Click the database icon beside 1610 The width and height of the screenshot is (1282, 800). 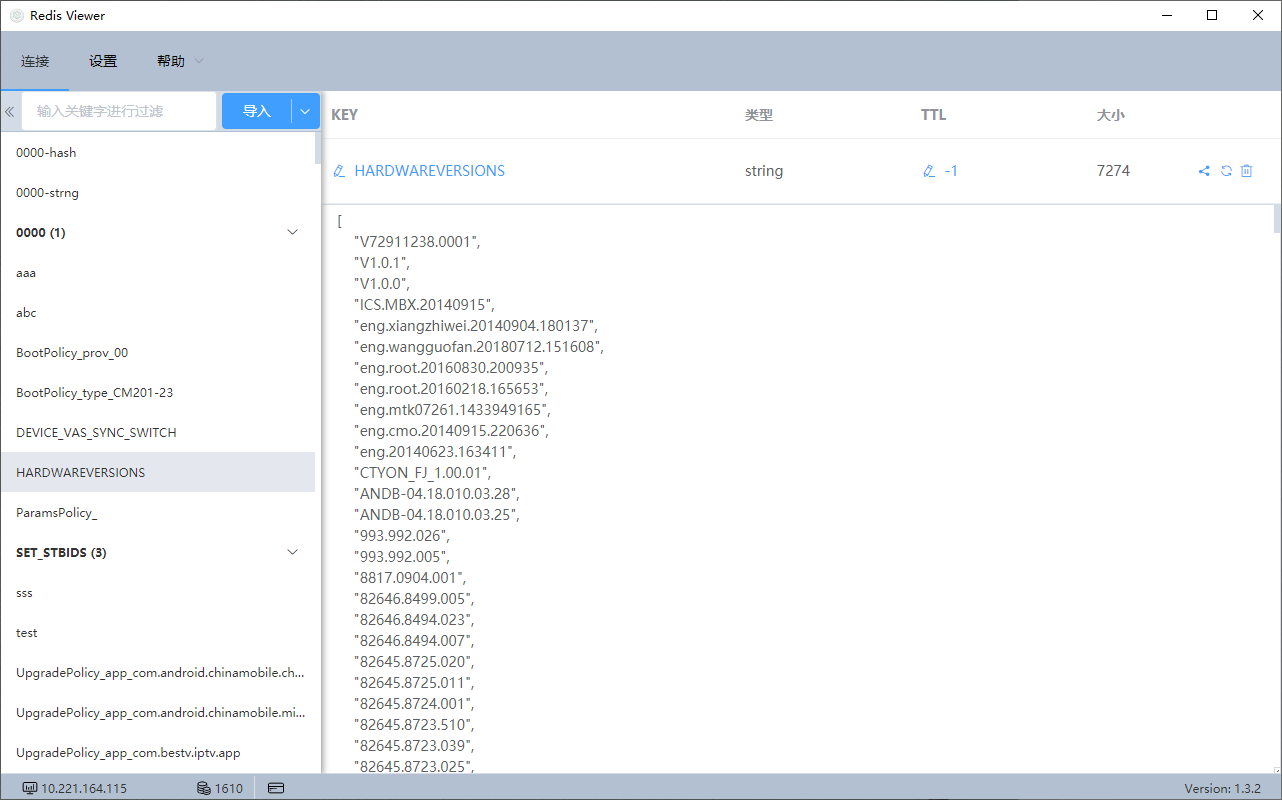[203, 788]
